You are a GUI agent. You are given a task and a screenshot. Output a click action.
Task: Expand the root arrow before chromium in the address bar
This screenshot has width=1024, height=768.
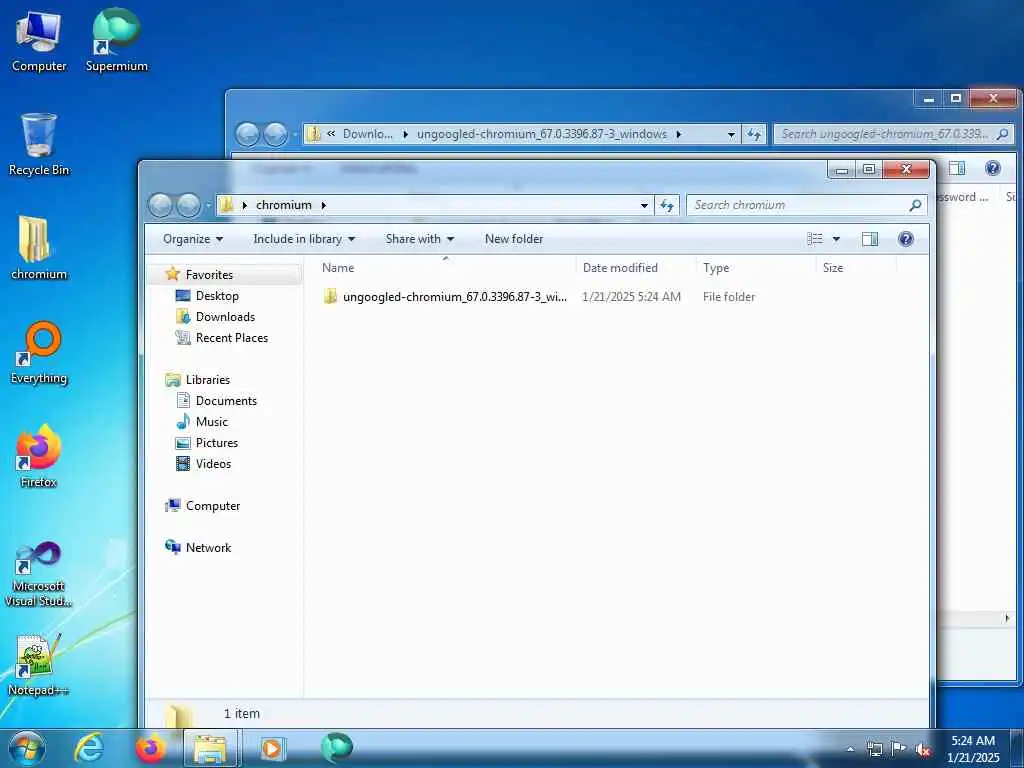point(245,205)
